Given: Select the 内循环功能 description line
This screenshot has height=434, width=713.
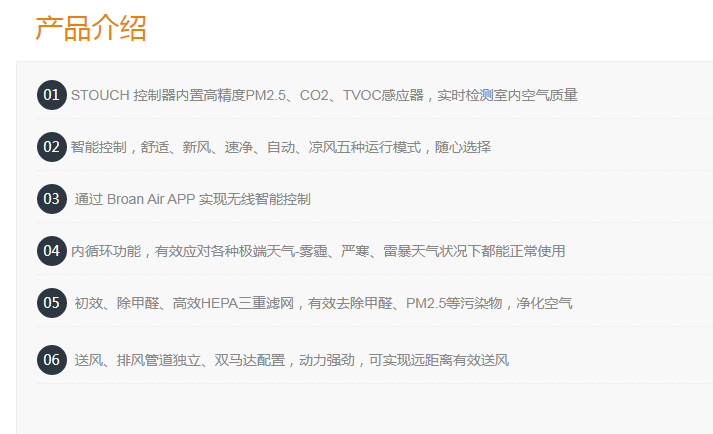Looking at the screenshot, I should [x=318, y=251].
